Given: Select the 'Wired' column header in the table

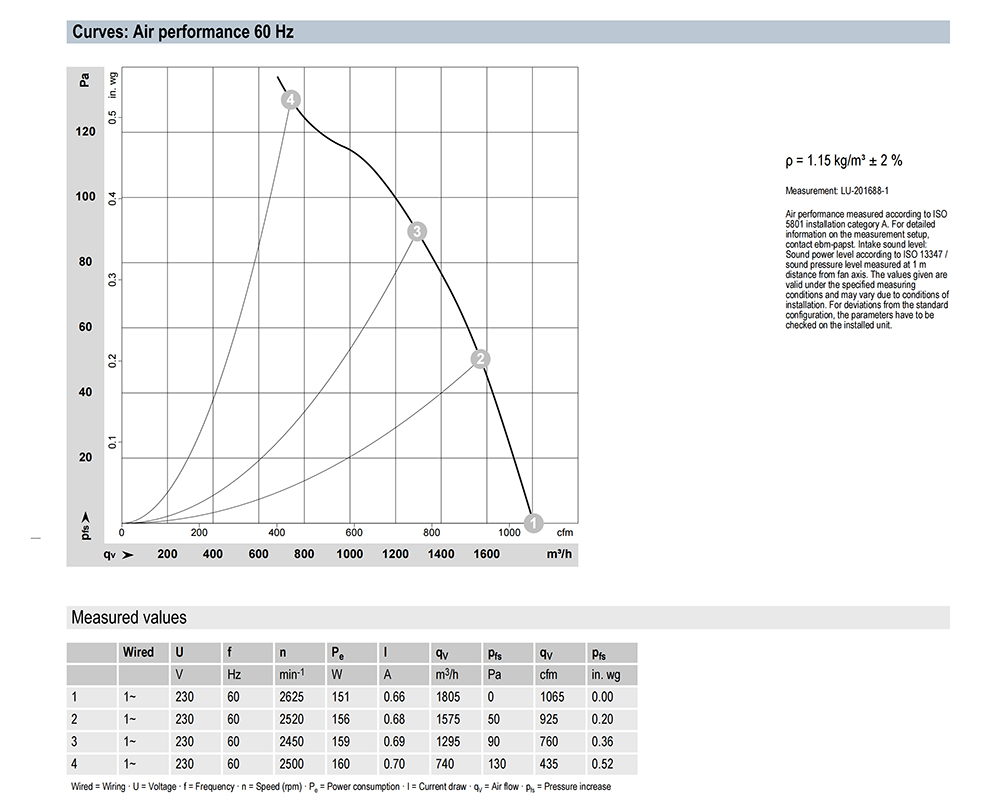Looking at the screenshot, I should pyautogui.click(x=138, y=652).
